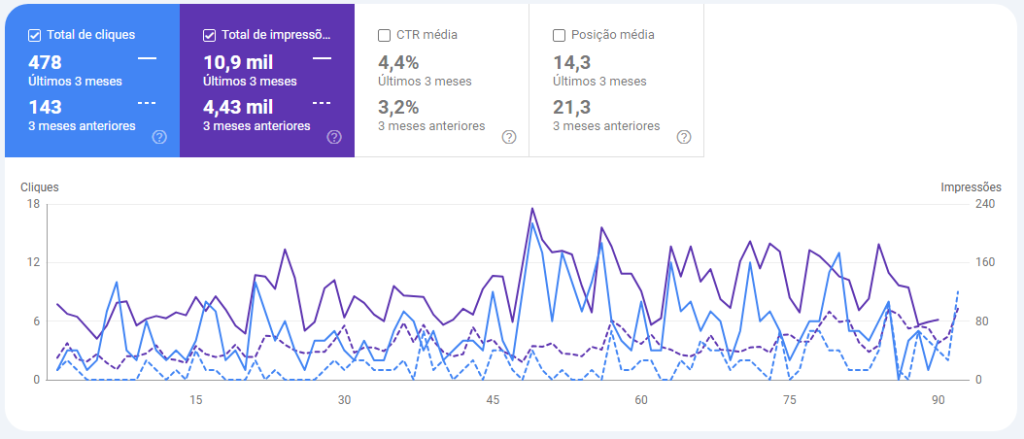Click the 478 total clicks value
1024x439 pixels.
(x=45, y=62)
